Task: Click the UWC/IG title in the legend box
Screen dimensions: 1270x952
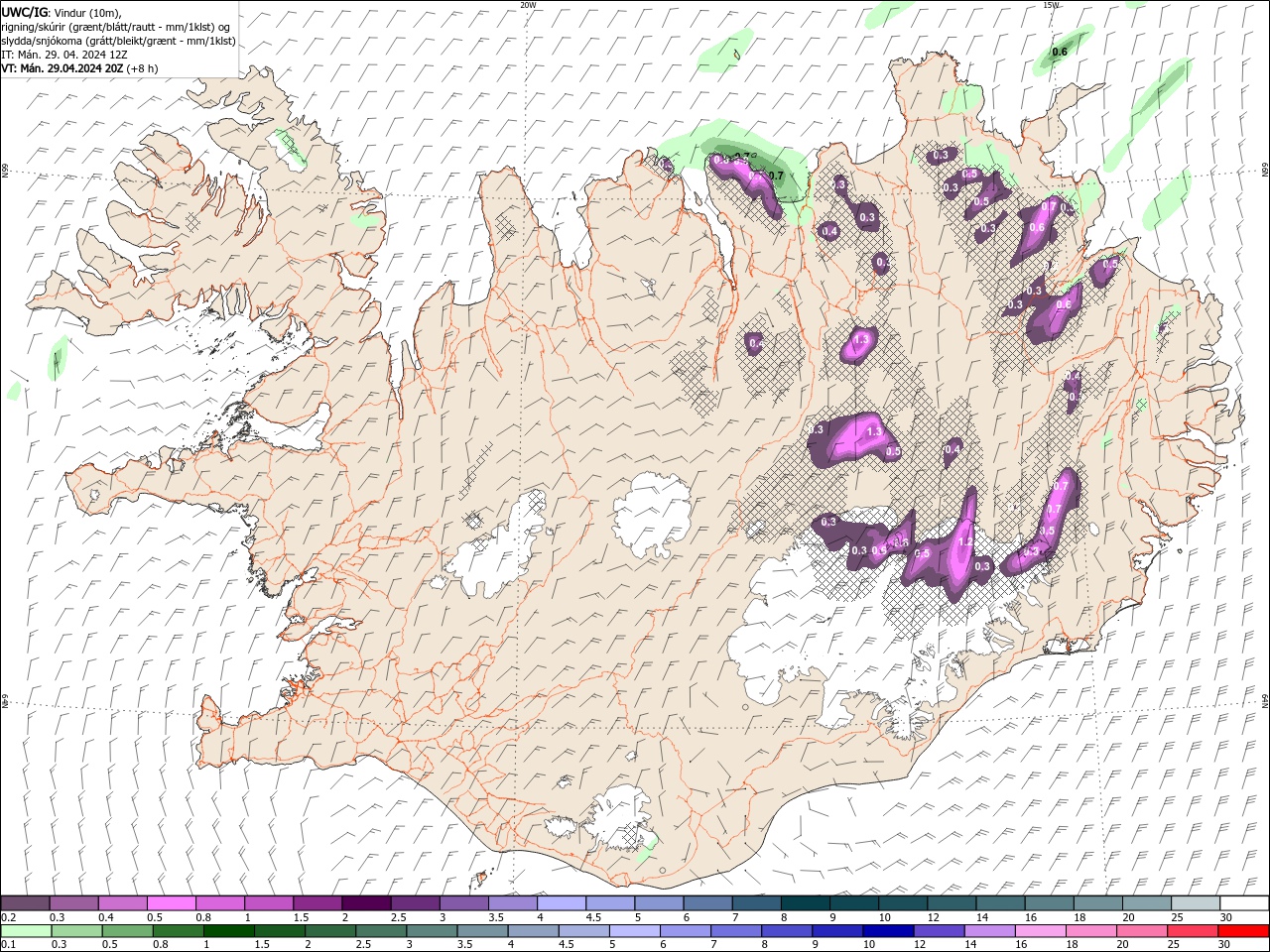Action: pos(24,12)
